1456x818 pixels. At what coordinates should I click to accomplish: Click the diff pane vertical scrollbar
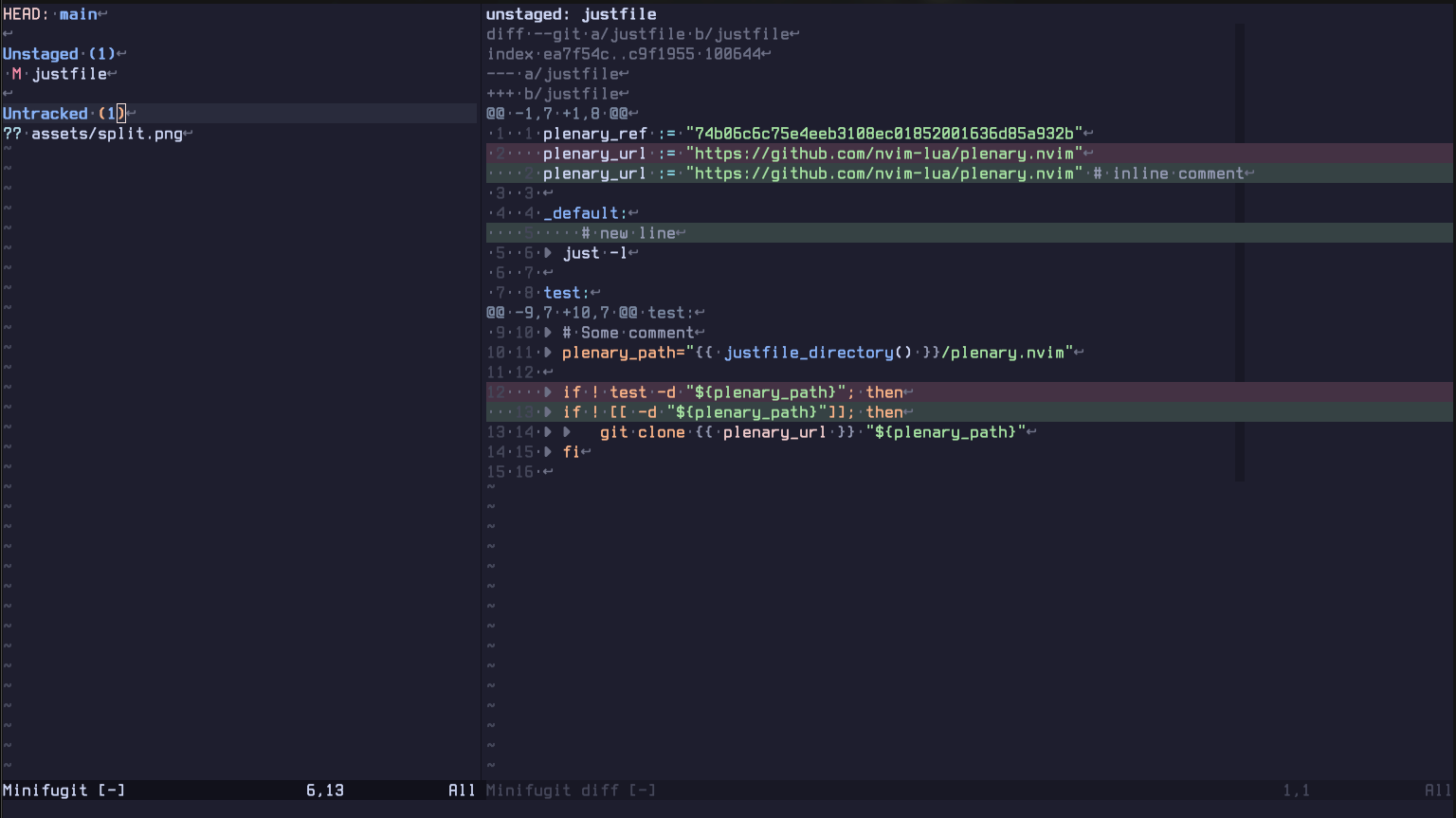[x=1240, y=253]
